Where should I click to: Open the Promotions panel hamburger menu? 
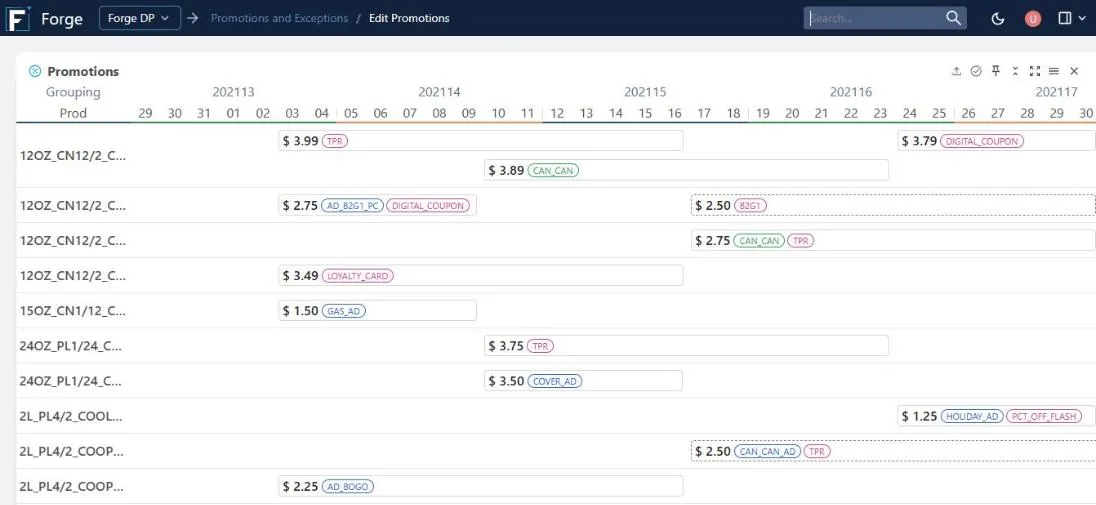coord(1054,71)
